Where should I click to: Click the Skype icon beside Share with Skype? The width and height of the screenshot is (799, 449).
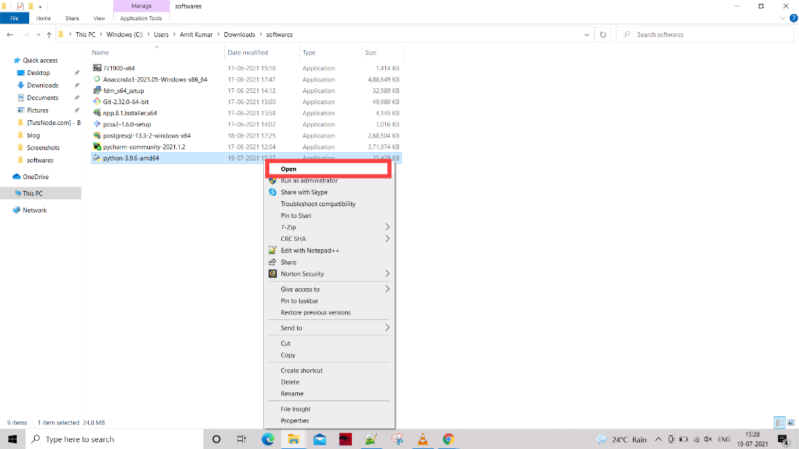(273, 192)
